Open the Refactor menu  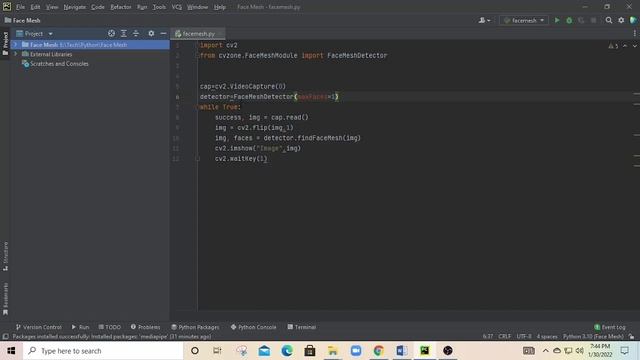[x=121, y=7]
